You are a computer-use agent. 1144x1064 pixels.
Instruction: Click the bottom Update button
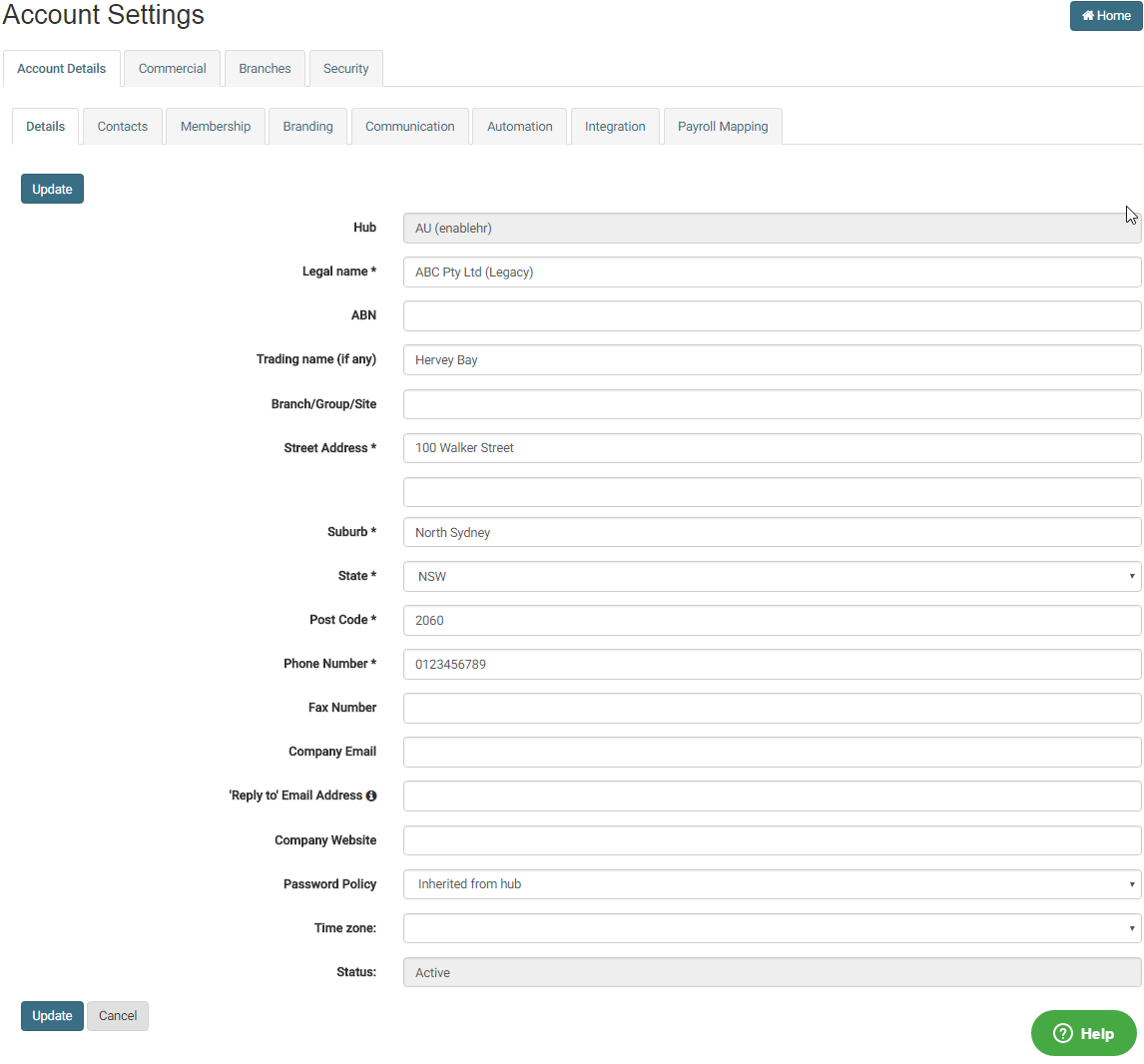[52, 1016]
